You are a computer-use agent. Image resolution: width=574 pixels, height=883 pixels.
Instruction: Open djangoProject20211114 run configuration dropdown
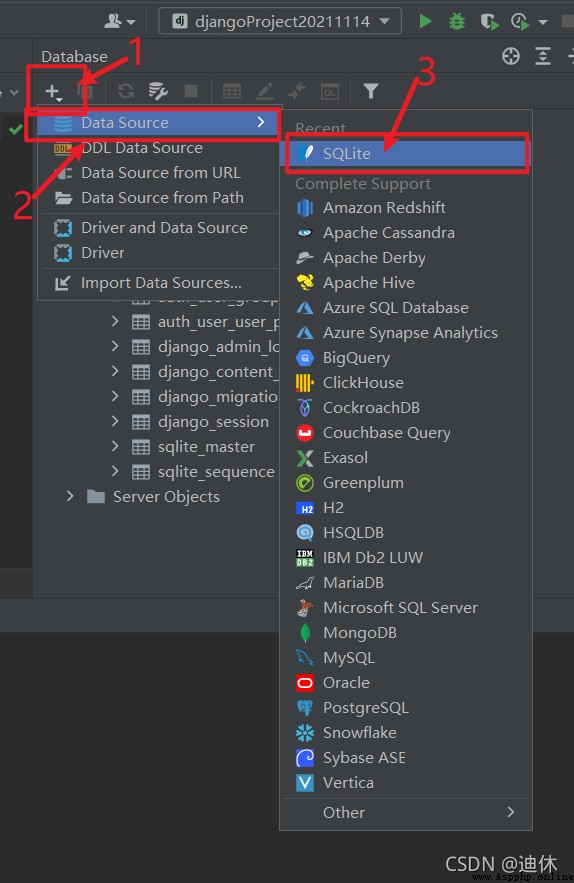click(280, 21)
